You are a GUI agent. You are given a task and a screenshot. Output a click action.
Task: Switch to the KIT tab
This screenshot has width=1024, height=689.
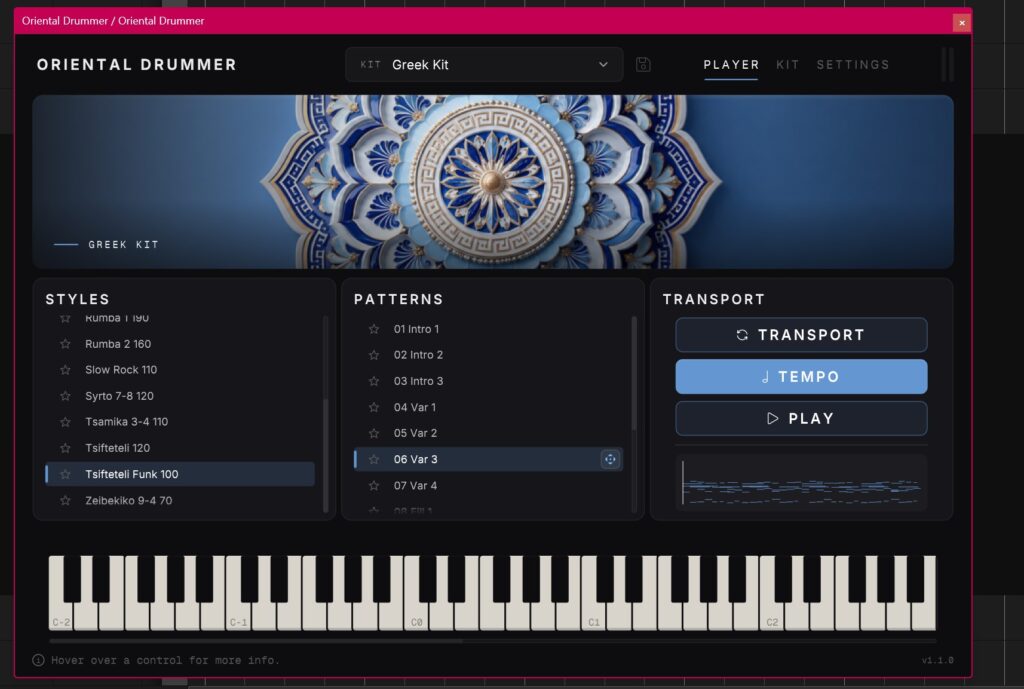click(787, 65)
